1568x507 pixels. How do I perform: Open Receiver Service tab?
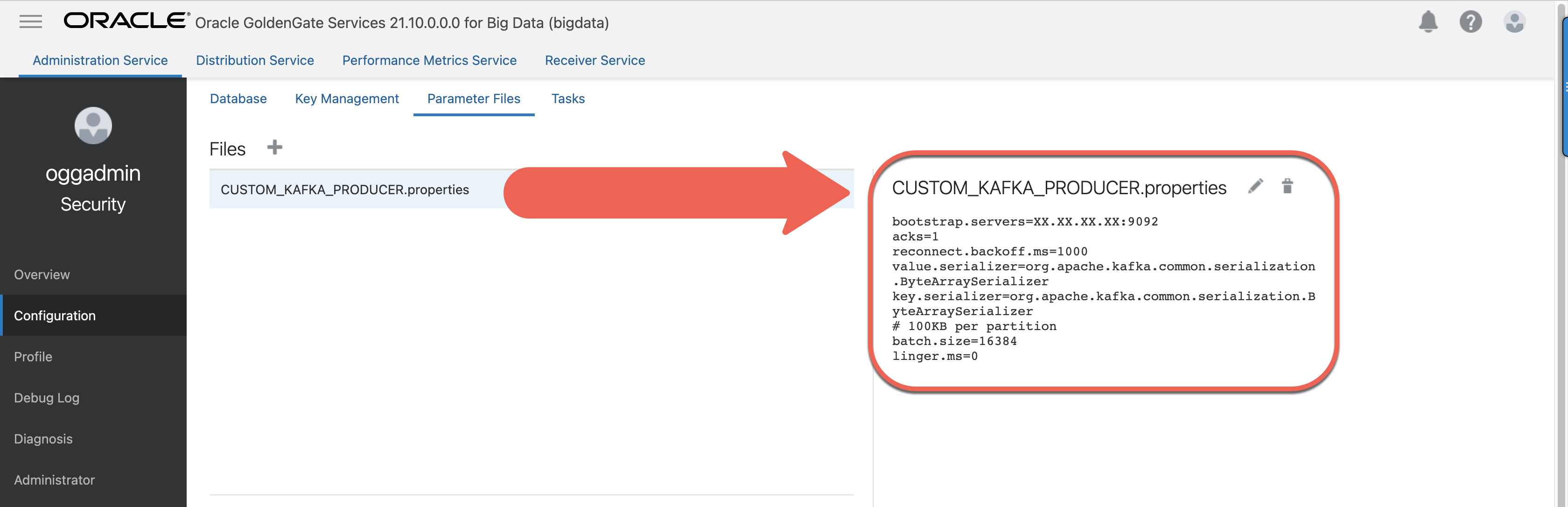tap(595, 60)
